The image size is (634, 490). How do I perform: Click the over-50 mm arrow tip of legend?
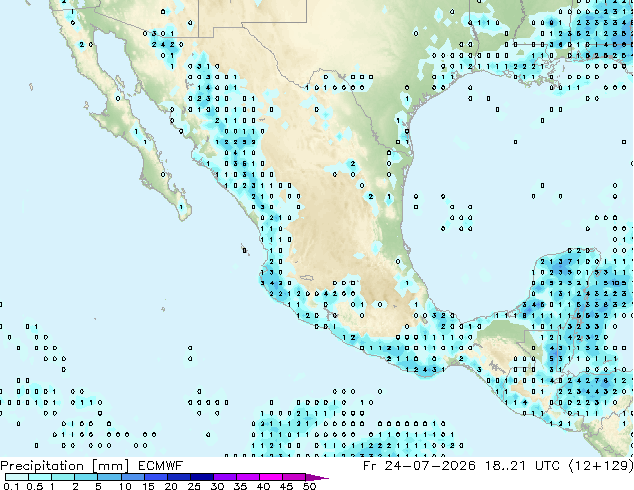click(x=317, y=477)
